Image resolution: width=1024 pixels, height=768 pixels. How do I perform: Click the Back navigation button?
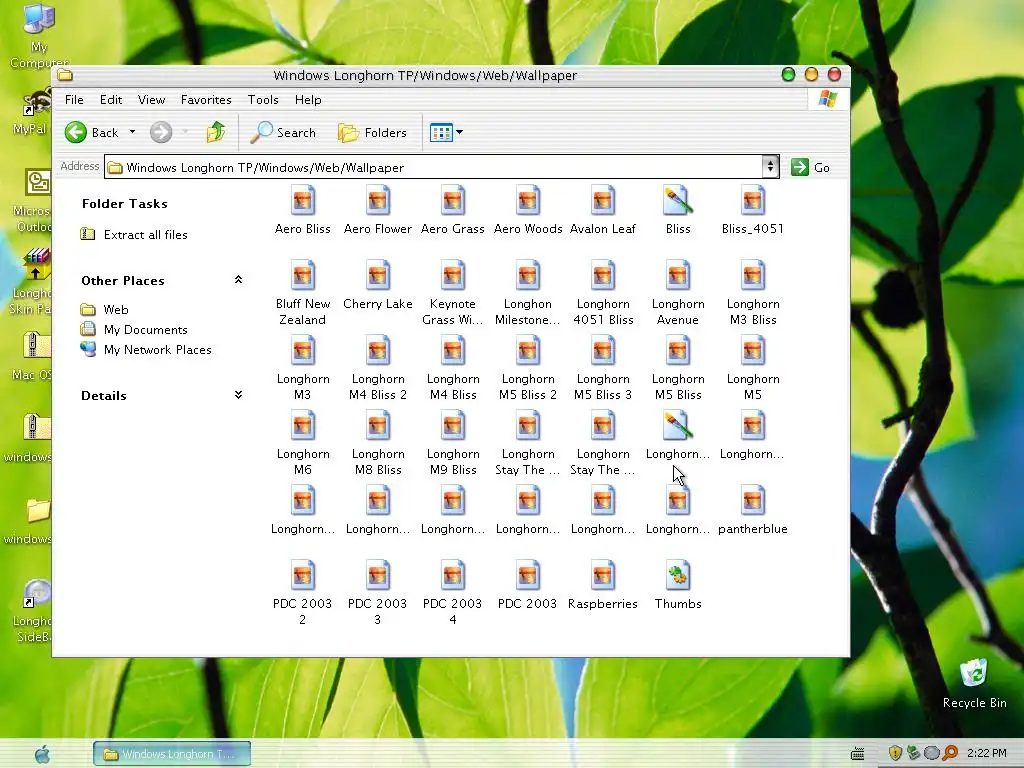92,133
